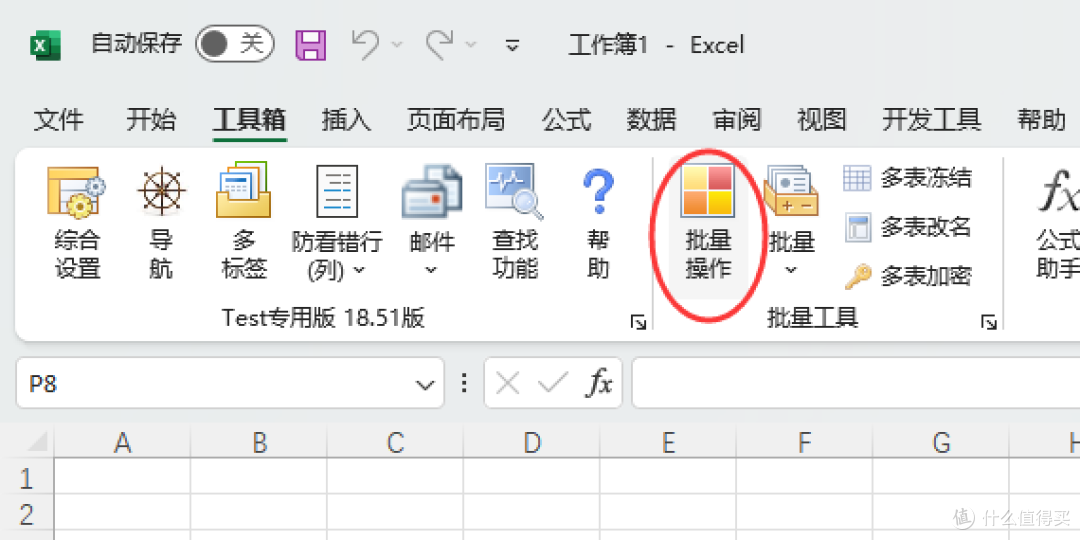Select column D header
The height and width of the screenshot is (540, 1080).
(532, 442)
